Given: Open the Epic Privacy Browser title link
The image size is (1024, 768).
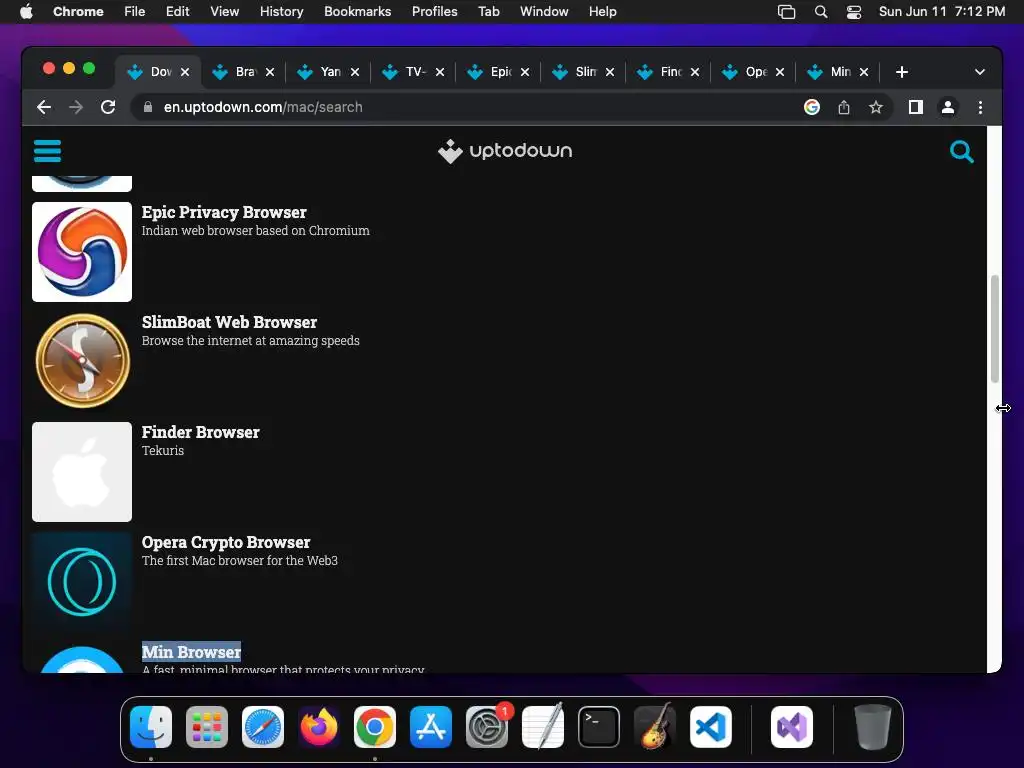Looking at the screenshot, I should (x=224, y=212).
